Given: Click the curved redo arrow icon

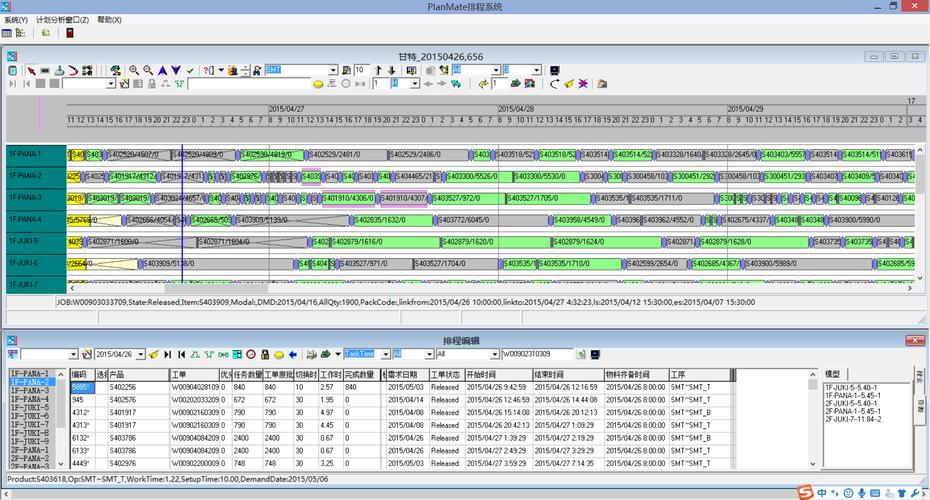Looking at the screenshot, I should [x=555, y=84].
